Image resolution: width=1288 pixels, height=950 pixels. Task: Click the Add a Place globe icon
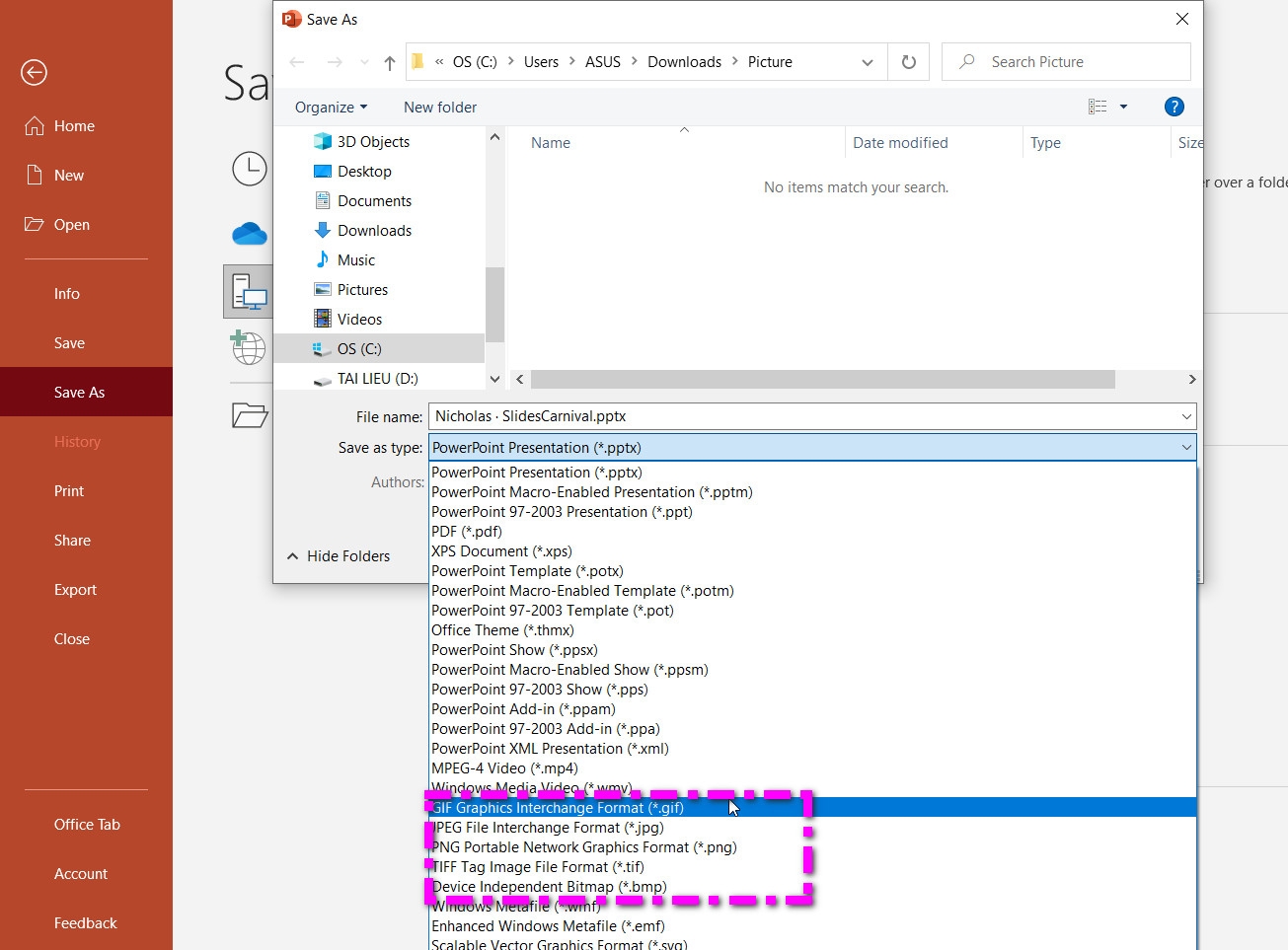pyautogui.click(x=249, y=349)
